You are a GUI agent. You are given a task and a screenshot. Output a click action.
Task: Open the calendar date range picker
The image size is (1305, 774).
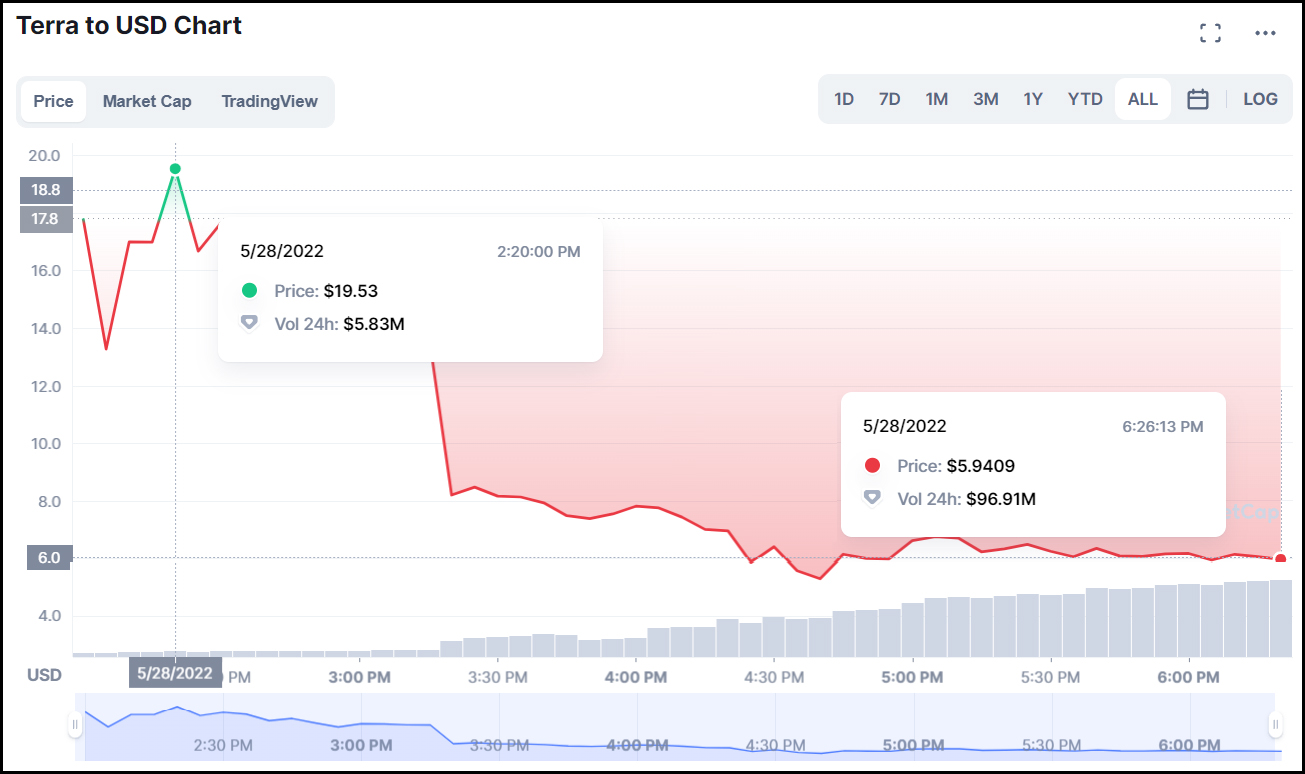1197,99
